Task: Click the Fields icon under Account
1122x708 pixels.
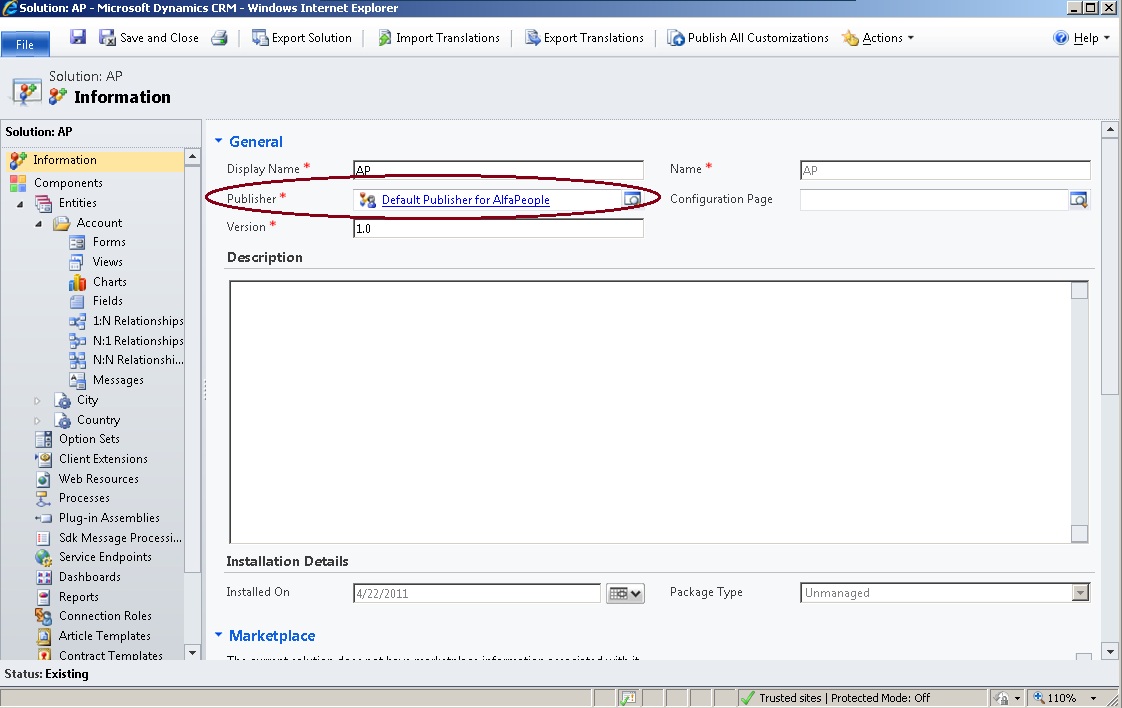Action: coord(77,301)
